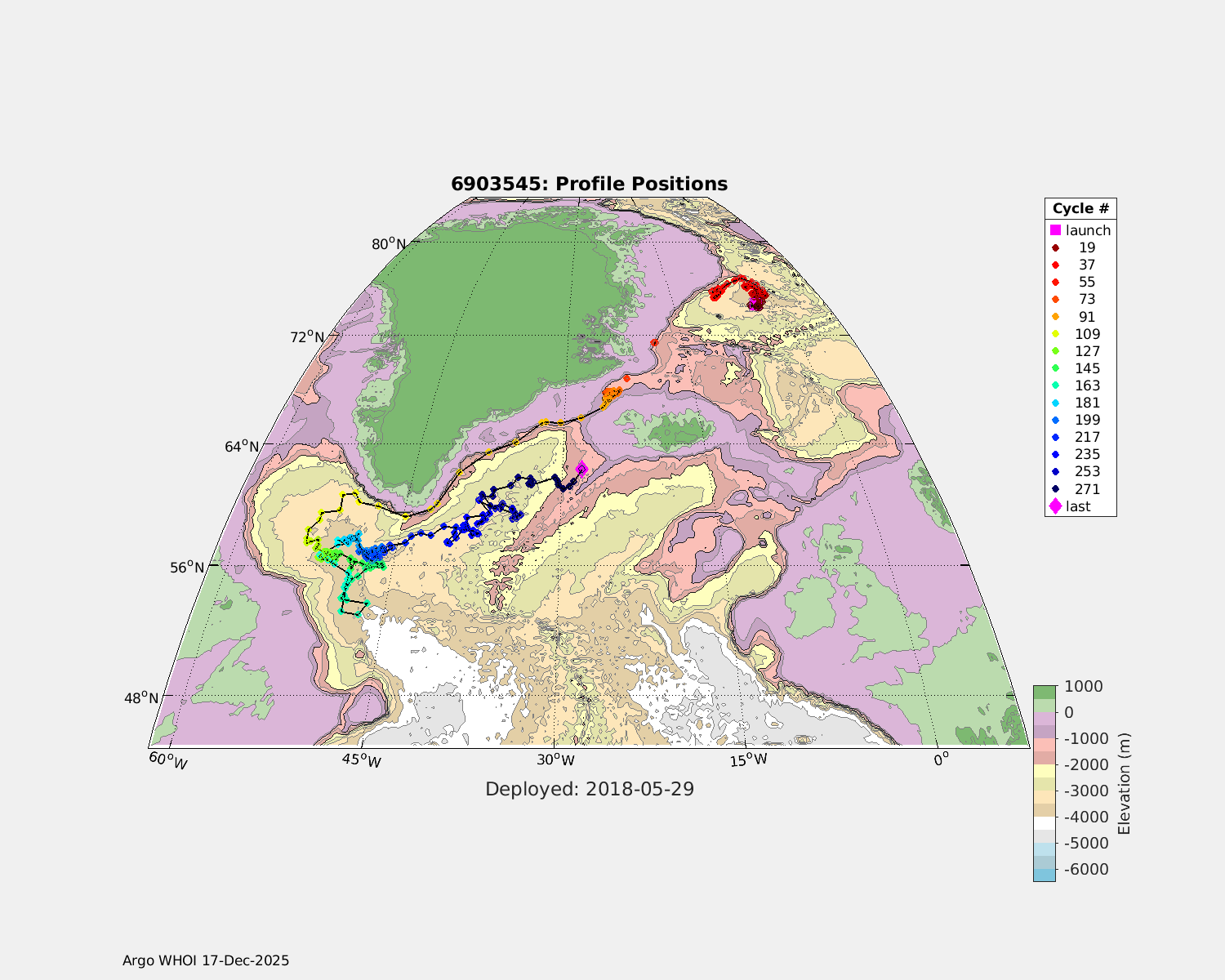Click the 'Cycle #' legend header
The image size is (1225, 980).
(1080, 208)
